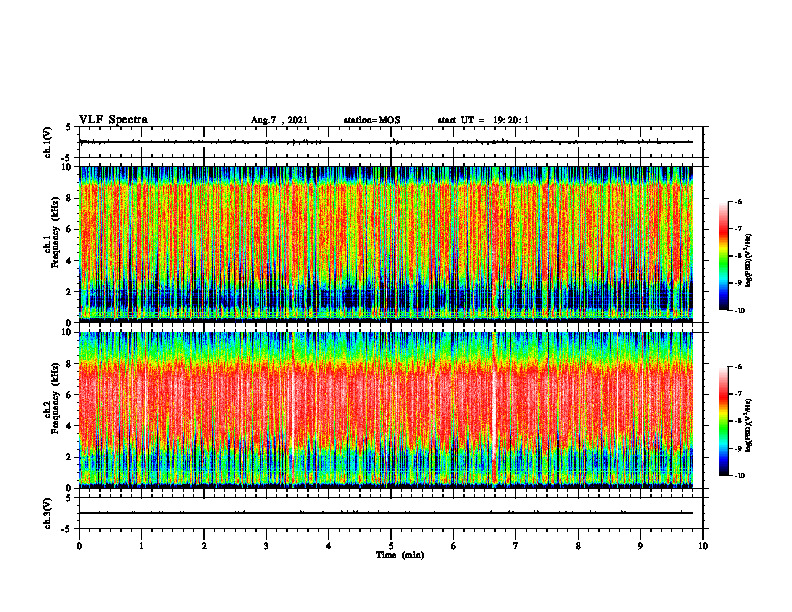
Task: Click the "station=MOS" header label
Action: pyautogui.click(x=372, y=120)
